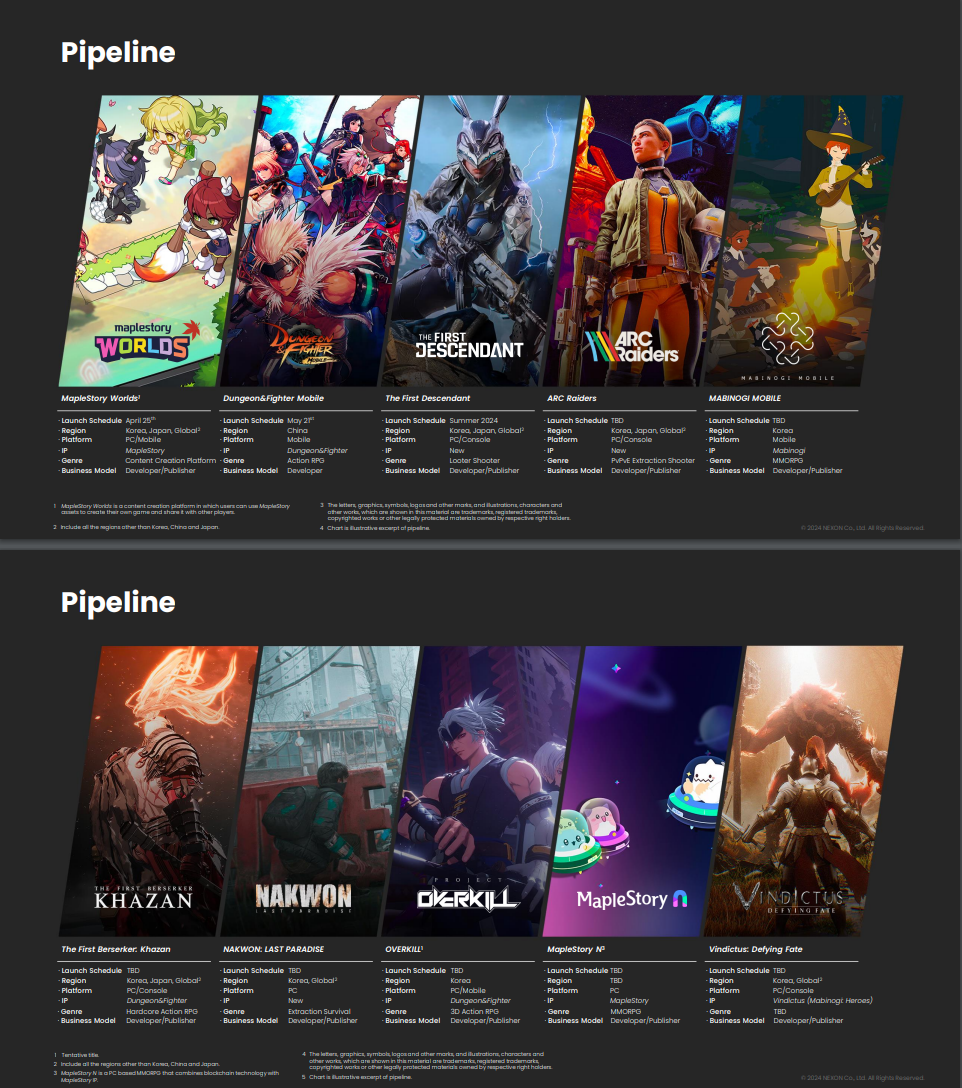Image resolution: width=962 pixels, height=1088 pixels.
Task: Click the ARC Raiders logo
Action: pos(631,346)
